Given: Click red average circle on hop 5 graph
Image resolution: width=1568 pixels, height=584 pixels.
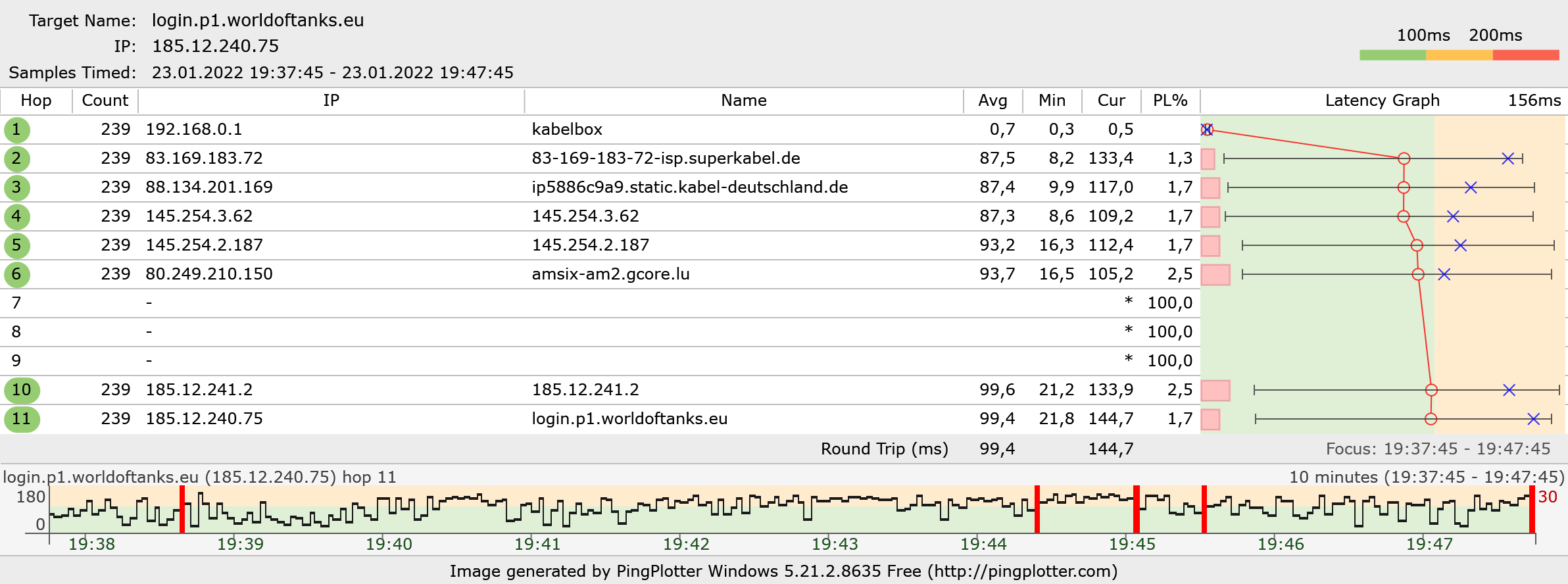Looking at the screenshot, I should coord(1417,245).
